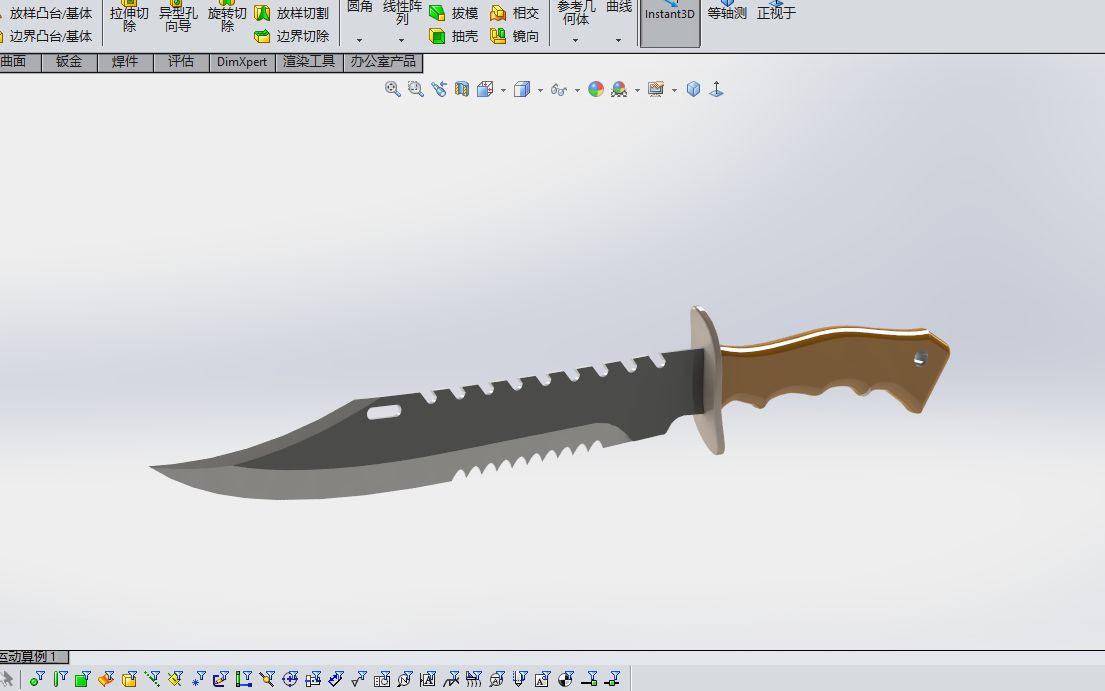Expand the Reference Geometry (参考几何体) dropdown arrow

[x=576, y=40]
